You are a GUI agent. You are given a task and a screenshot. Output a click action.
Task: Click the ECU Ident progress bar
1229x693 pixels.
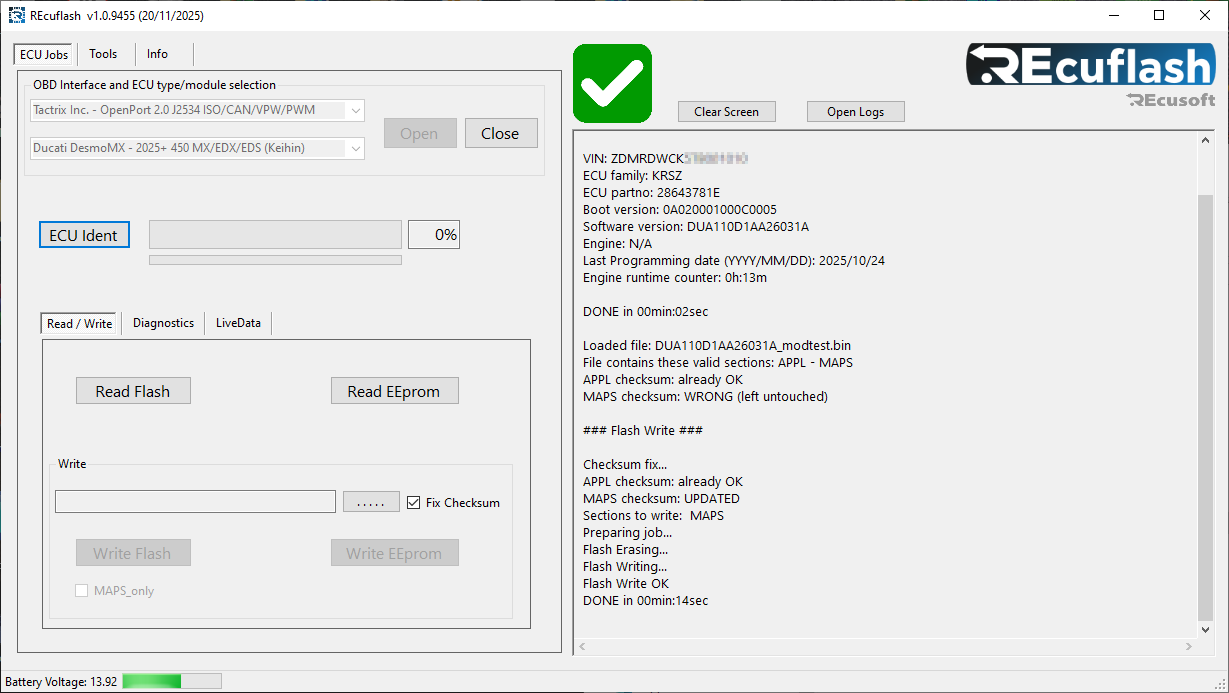point(275,234)
